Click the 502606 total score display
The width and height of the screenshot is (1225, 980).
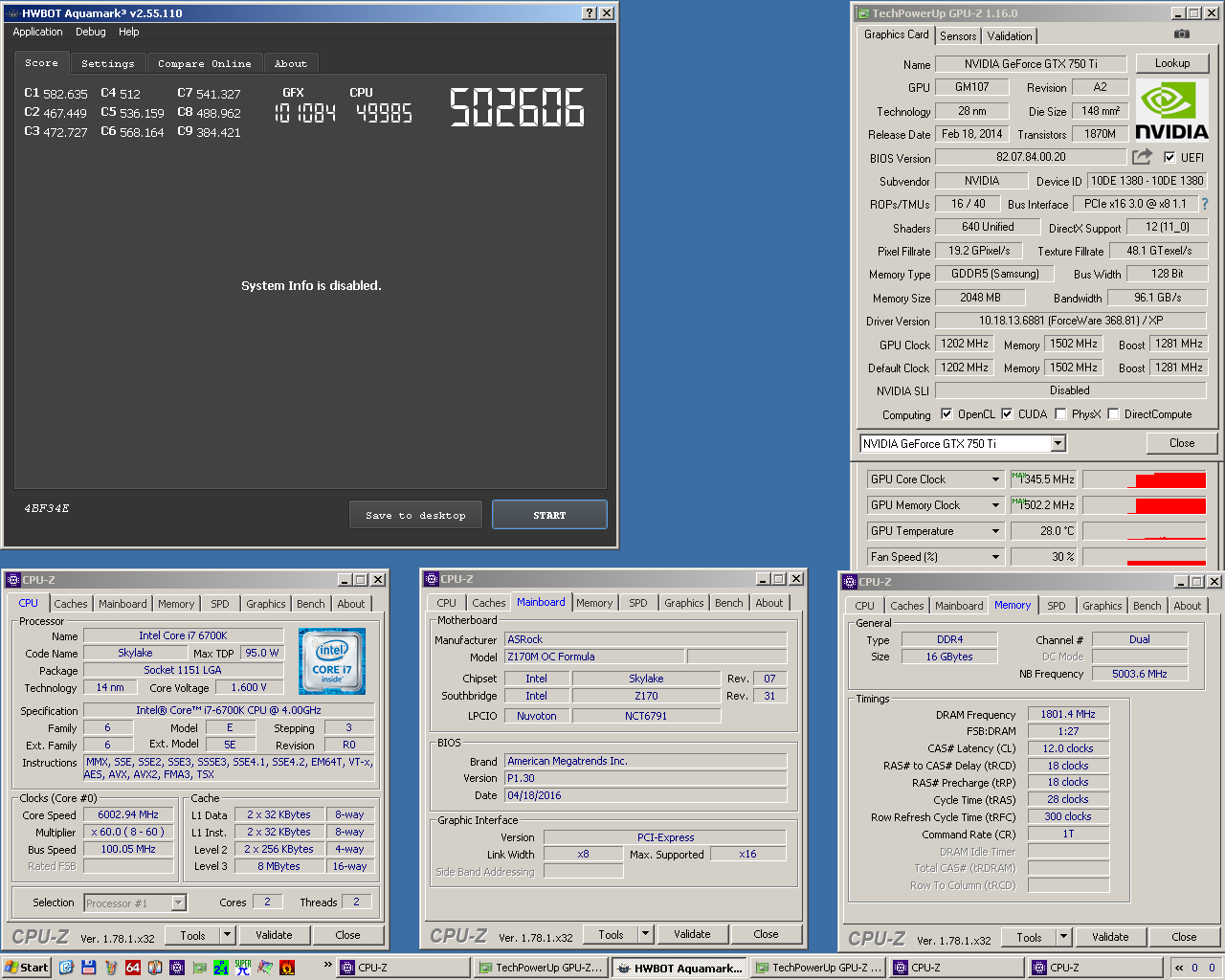[x=517, y=107]
